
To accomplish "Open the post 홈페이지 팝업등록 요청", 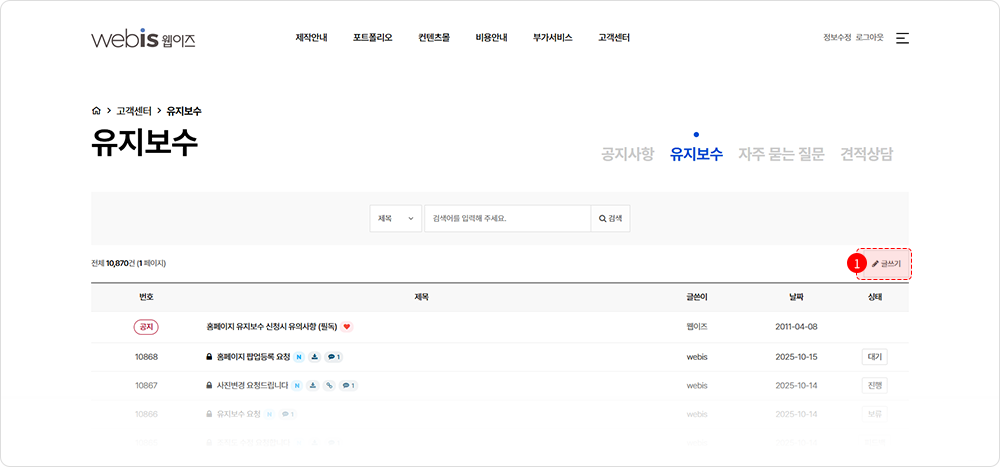I will coord(253,357).
